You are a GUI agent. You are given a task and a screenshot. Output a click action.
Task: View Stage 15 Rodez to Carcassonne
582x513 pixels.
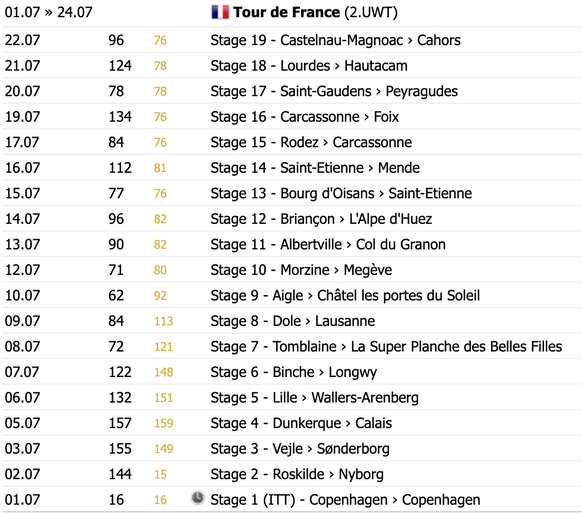click(x=311, y=143)
